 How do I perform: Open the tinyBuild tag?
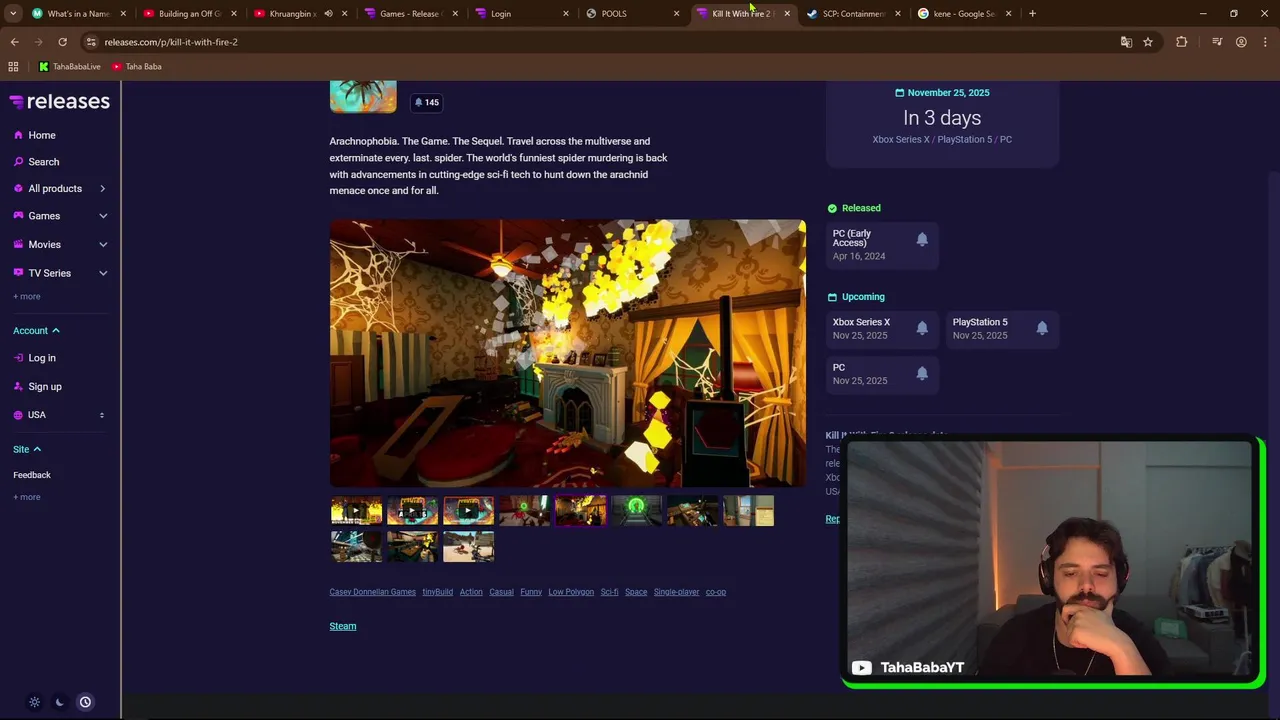(437, 592)
